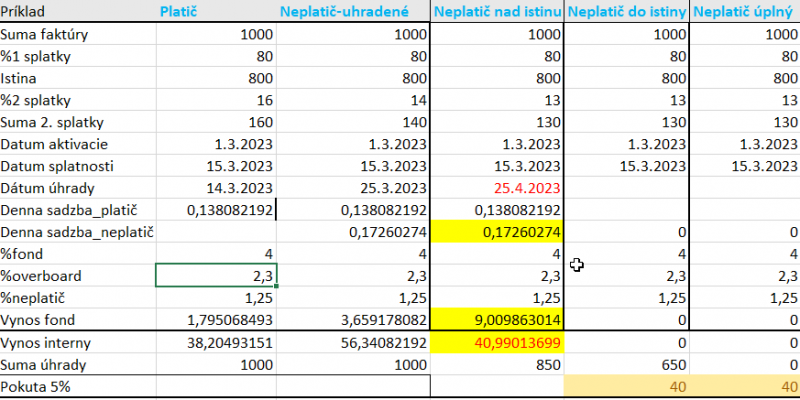Select the Suma 2. splatky cell with 160
Image resolution: width=800 pixels, height=400 pixels.
[x=215, y=121]
